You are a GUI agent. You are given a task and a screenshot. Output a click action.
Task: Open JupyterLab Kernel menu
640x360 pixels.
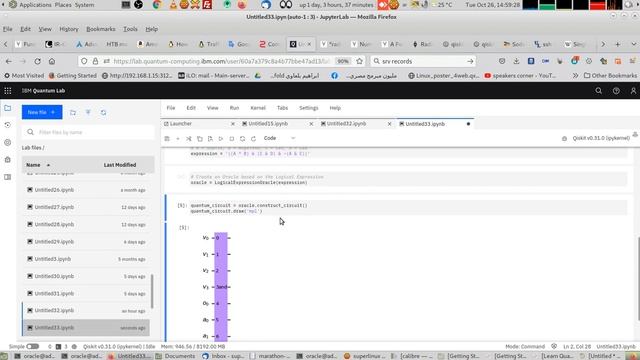tap(258, 108)
